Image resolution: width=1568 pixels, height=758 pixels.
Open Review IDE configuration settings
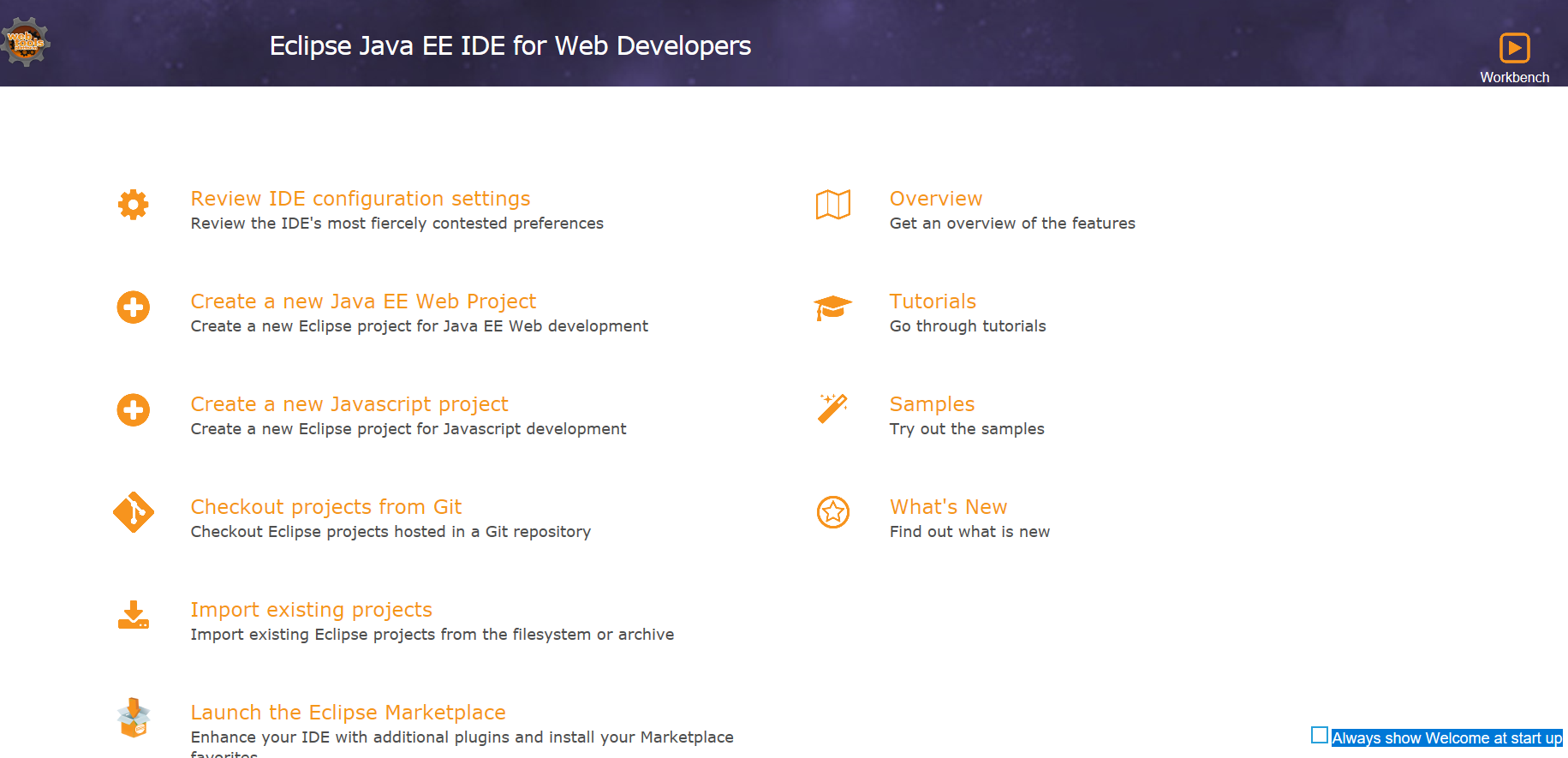tap(361, 199)
